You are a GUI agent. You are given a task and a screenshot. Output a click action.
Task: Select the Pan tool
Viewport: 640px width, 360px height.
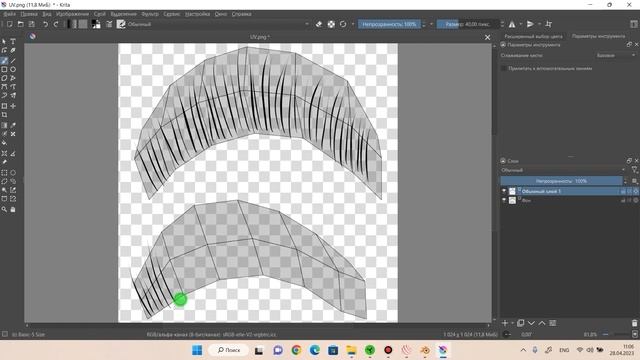click(x=13, y=209)
